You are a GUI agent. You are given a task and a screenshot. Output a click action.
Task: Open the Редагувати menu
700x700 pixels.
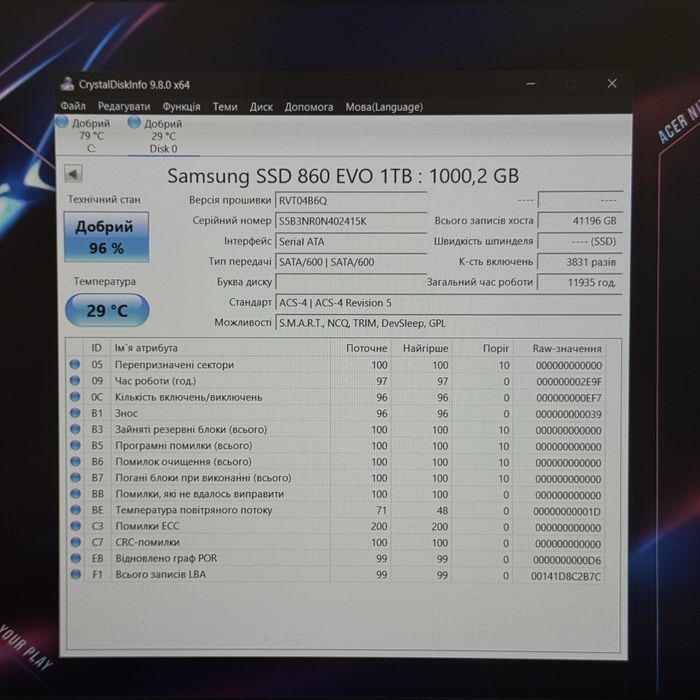pos(124,107)
